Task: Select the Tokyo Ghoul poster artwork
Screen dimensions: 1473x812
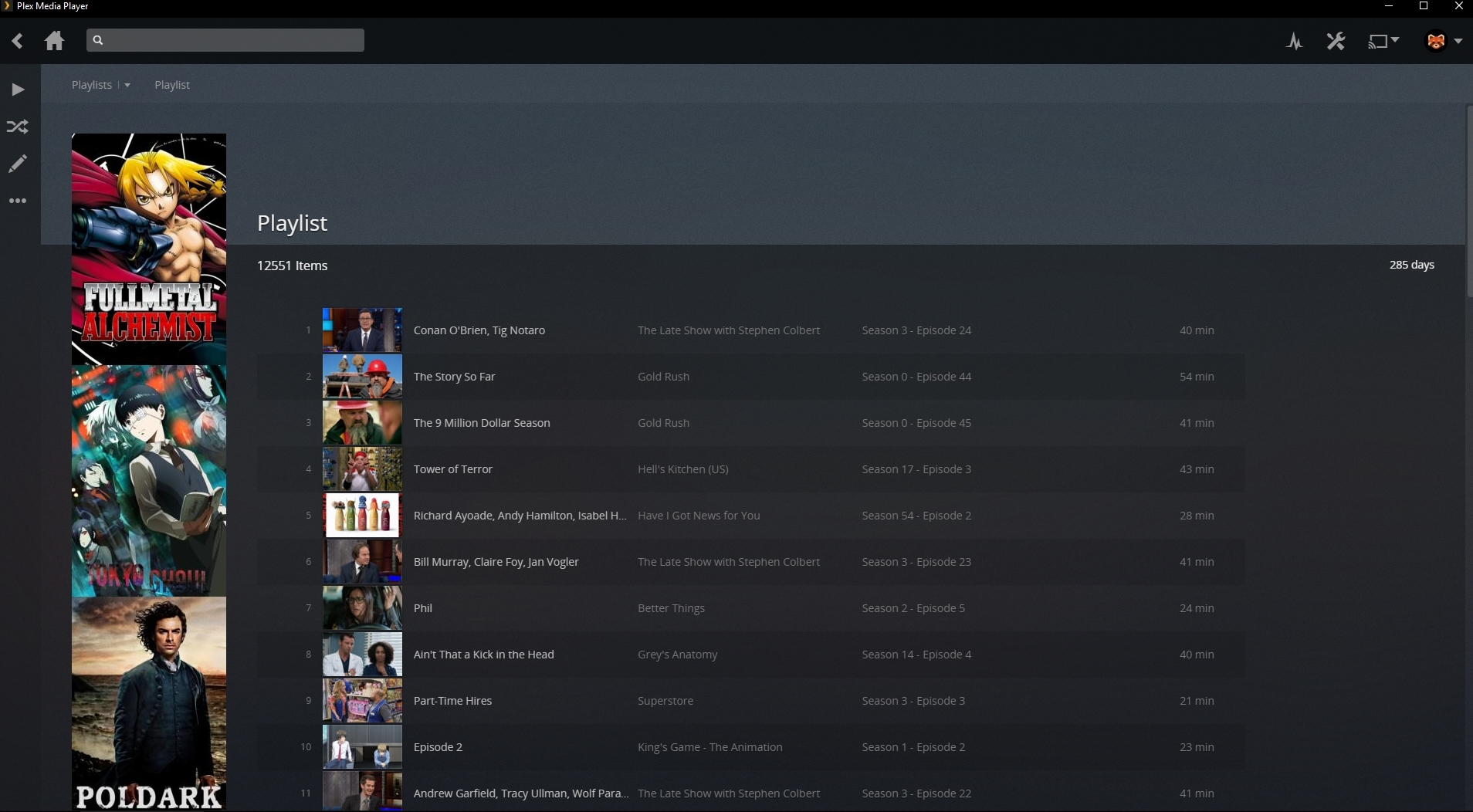Action: tap(148, 480)
